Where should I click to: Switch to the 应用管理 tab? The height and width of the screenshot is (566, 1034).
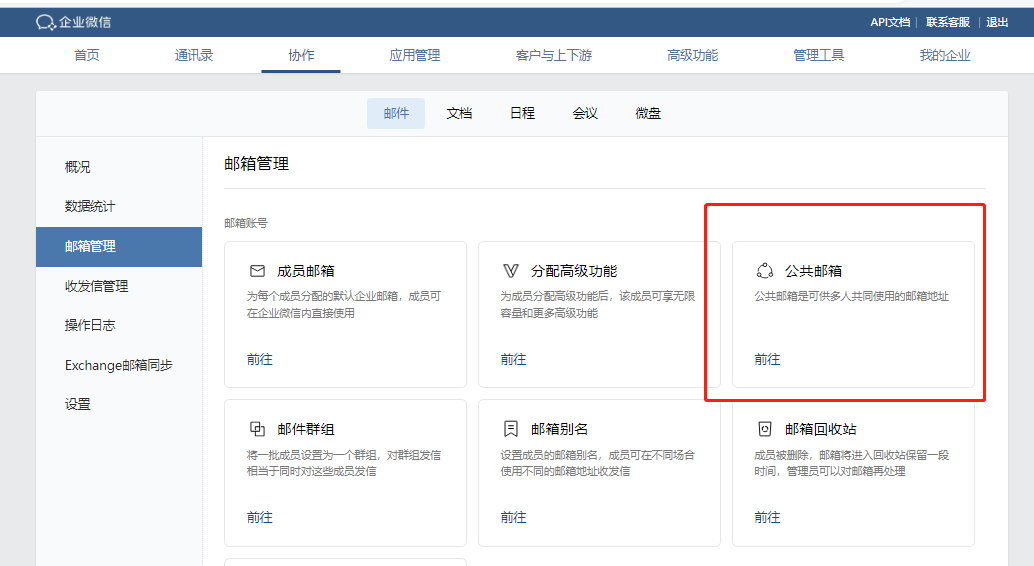click(414, 55)
